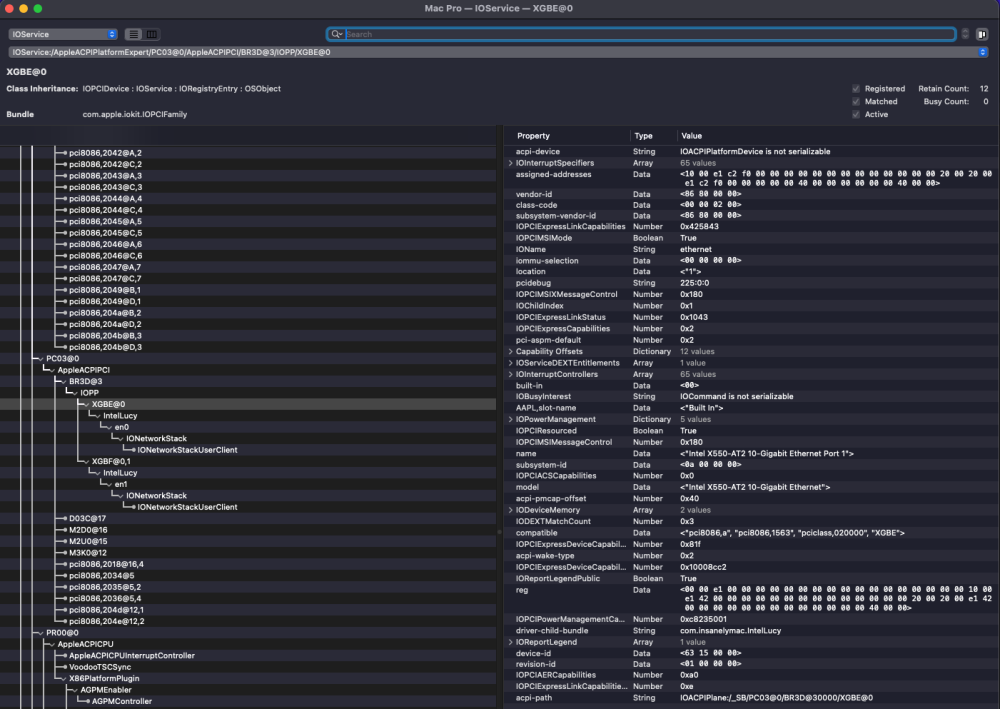Collapse the AGPMEnabler node
Screen dimensions: 1000x709
(x=75, y=691)
